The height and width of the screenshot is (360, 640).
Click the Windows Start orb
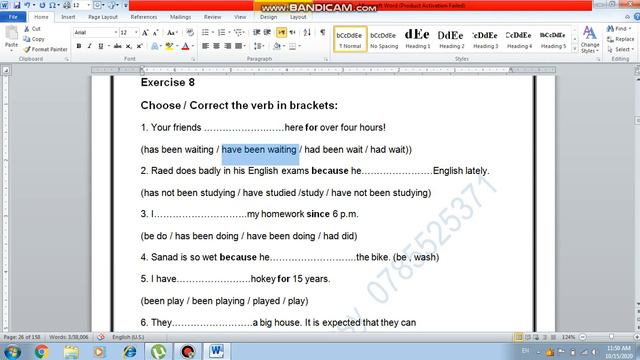click(x=13, y=352)
